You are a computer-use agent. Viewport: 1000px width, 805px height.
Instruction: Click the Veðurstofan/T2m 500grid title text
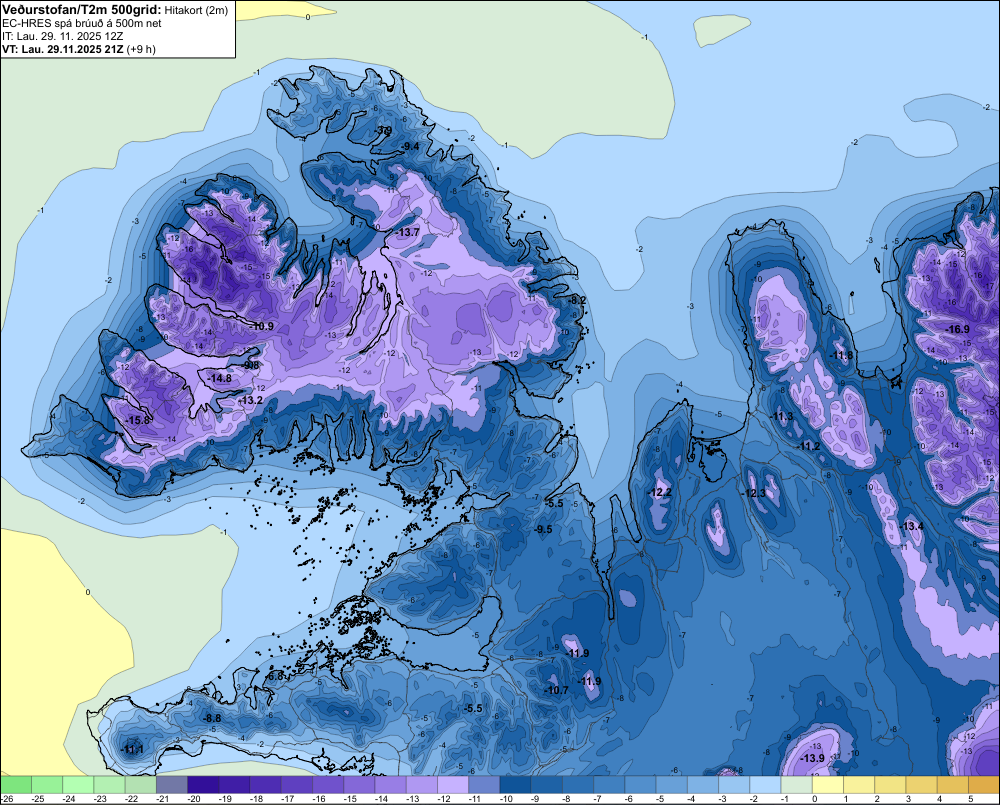82,10
